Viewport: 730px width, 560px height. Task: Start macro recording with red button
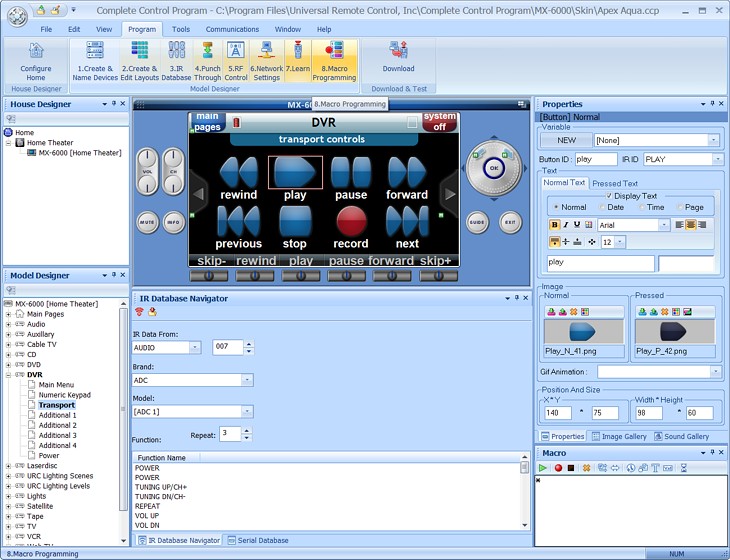tap(558, 468)
